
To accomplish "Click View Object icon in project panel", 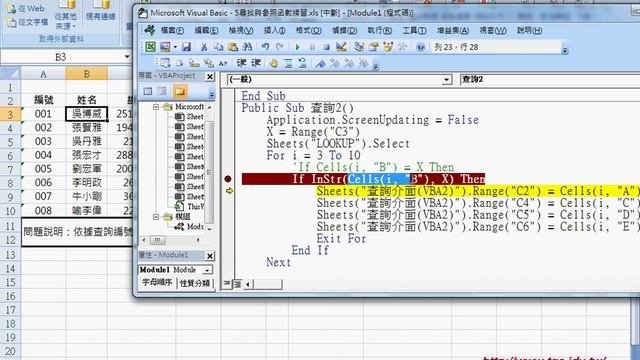I will (162, 91).
